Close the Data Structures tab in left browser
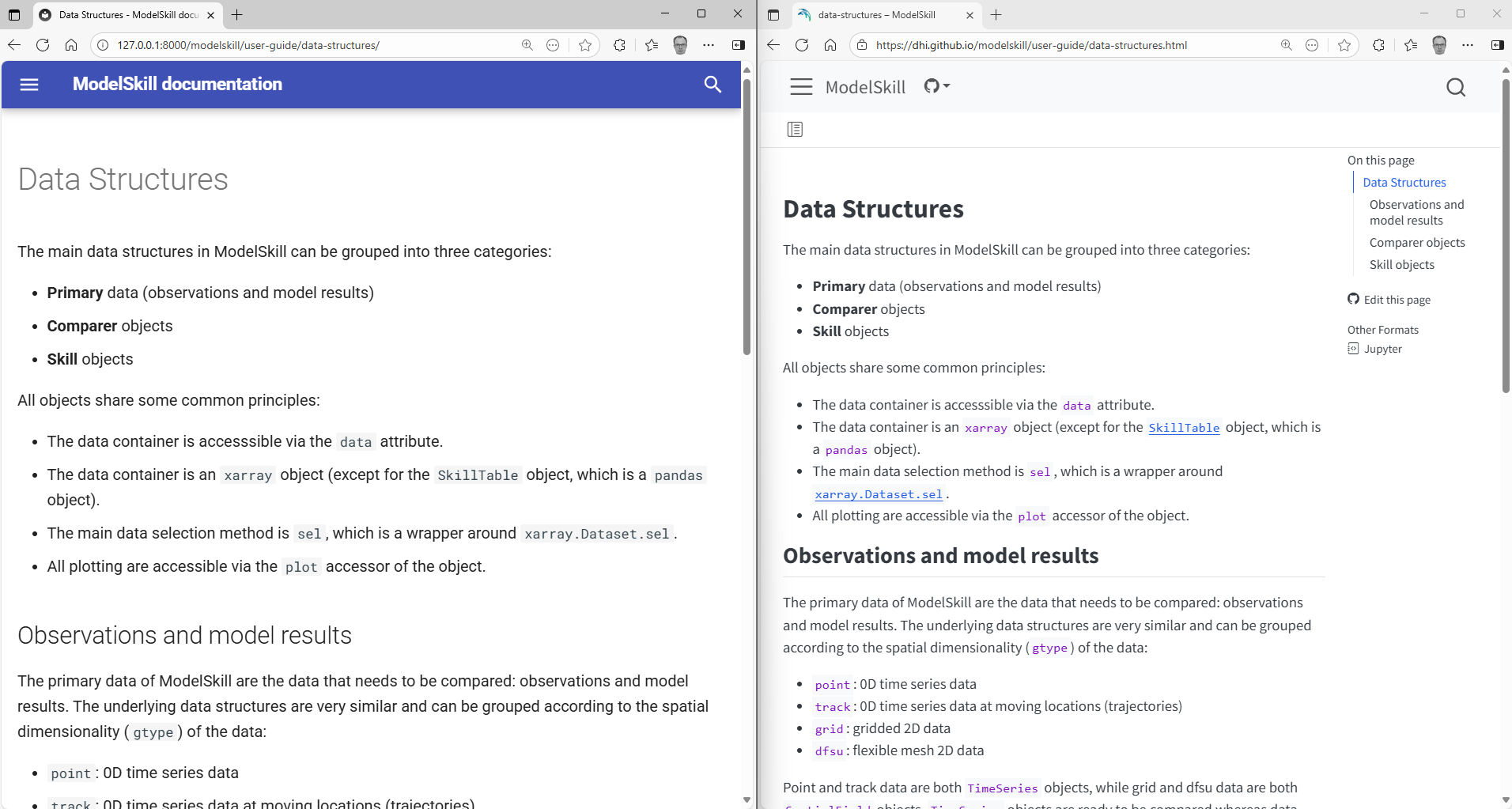 210,15
